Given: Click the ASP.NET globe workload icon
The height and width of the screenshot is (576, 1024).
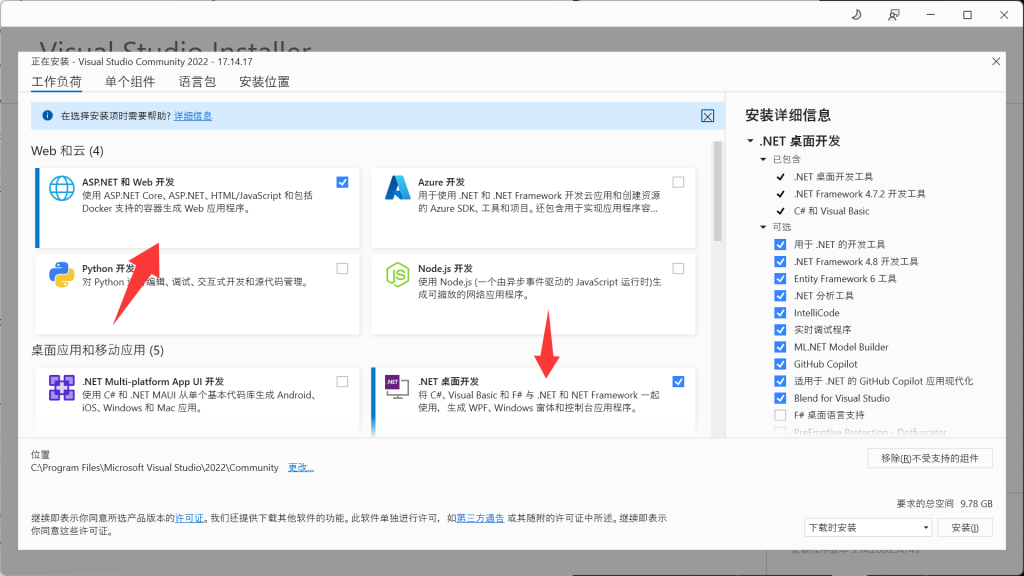Looking at the screenshot, I should pyautogui.click(x=62, y=188).
